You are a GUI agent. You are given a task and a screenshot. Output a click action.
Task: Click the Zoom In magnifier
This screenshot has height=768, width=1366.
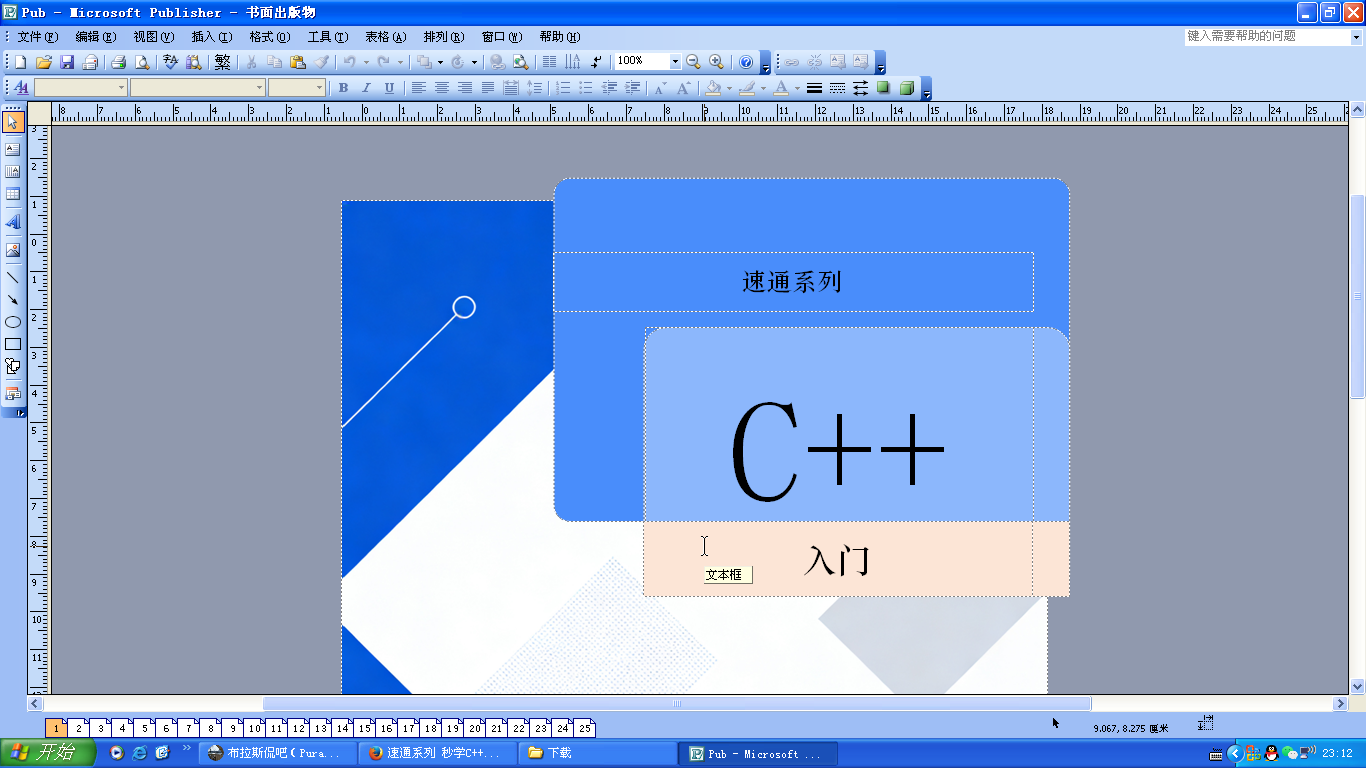[x=716, y=62]
